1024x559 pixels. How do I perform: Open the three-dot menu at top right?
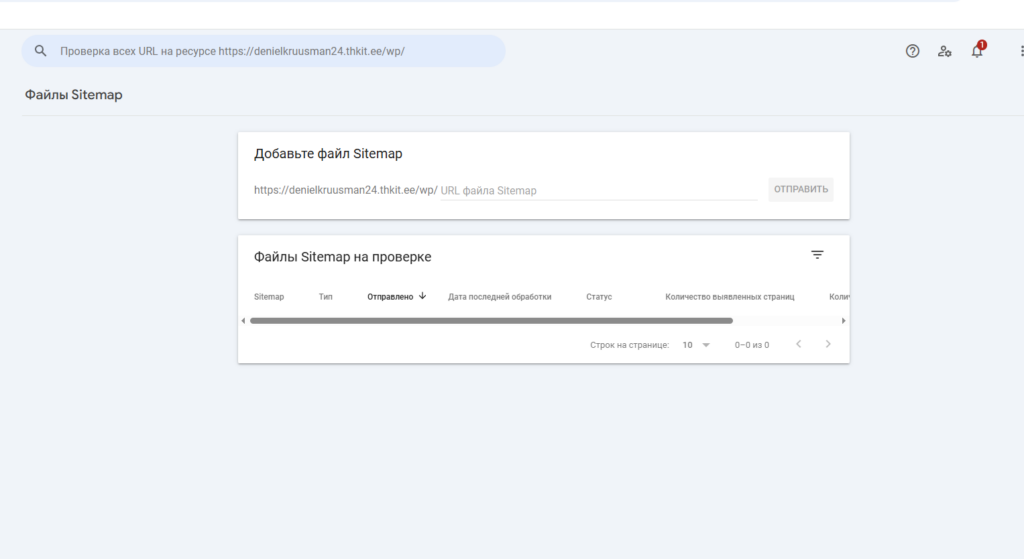click(x=1020, y=51)
